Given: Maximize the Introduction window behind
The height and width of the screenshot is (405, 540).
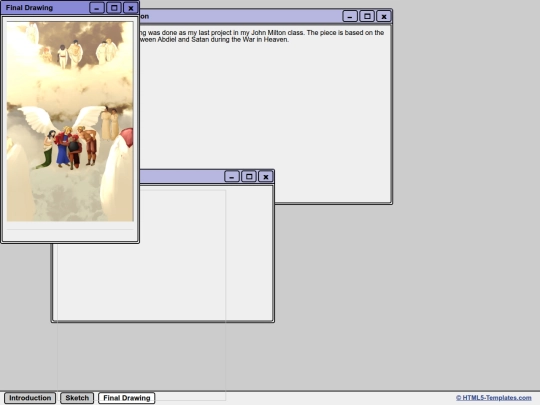Looking at the screenshot, I should click(367, 16).
